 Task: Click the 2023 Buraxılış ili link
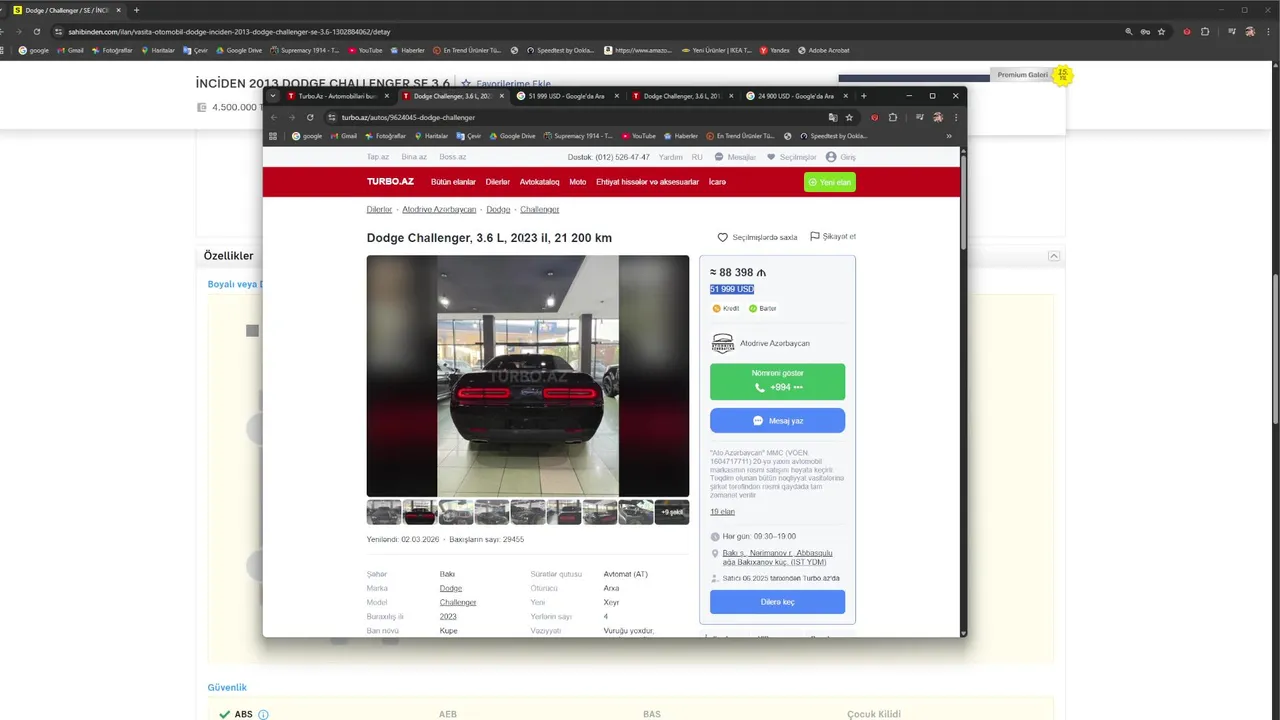[448, 616]
